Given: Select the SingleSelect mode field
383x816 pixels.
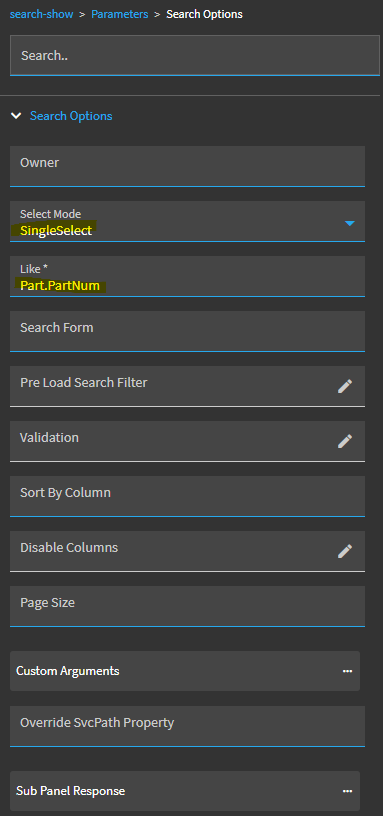Looking at the screenshot, I should [187, 221].
